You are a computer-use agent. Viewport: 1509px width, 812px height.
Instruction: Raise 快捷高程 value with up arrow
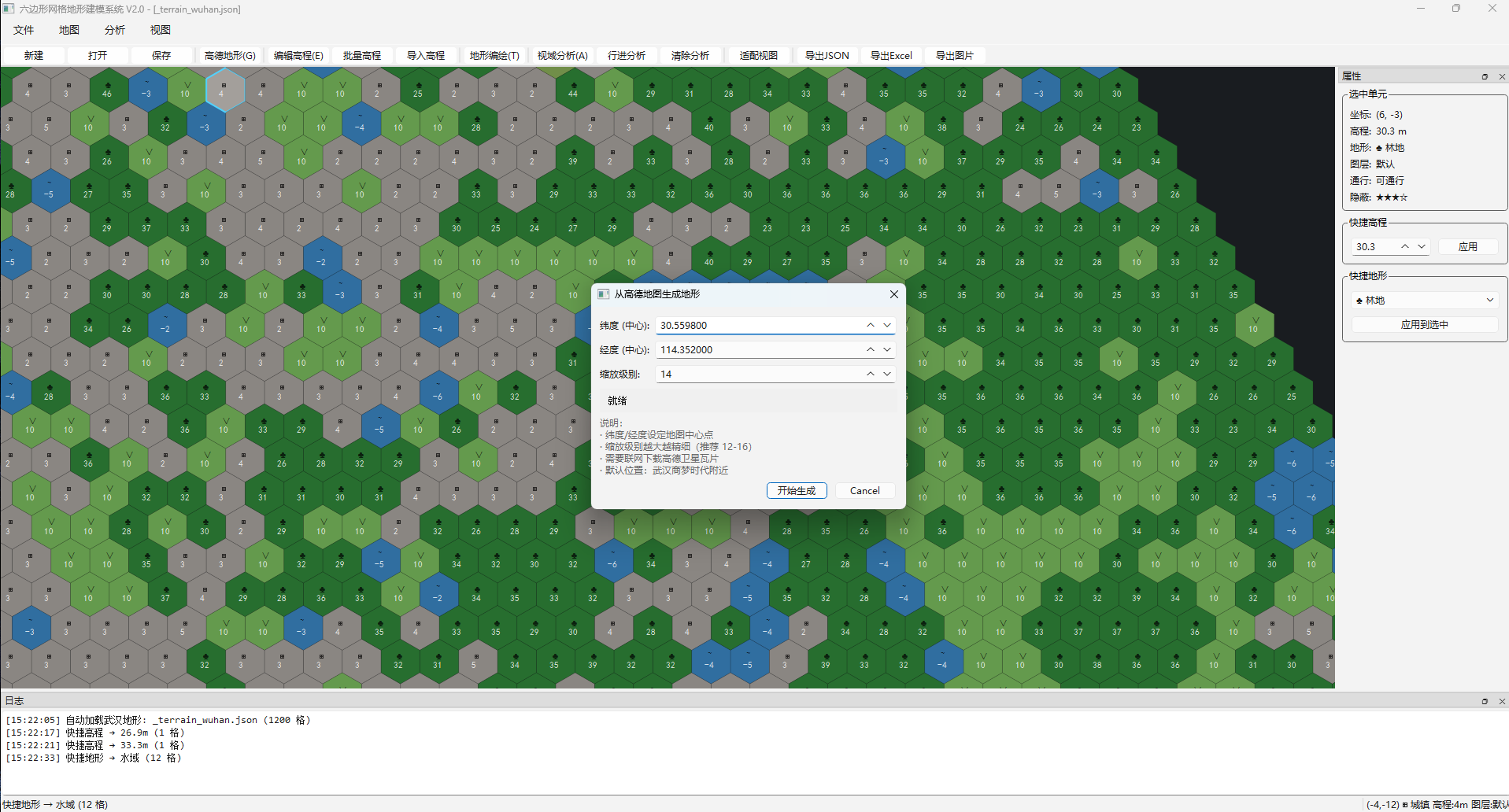(1404, 246)
